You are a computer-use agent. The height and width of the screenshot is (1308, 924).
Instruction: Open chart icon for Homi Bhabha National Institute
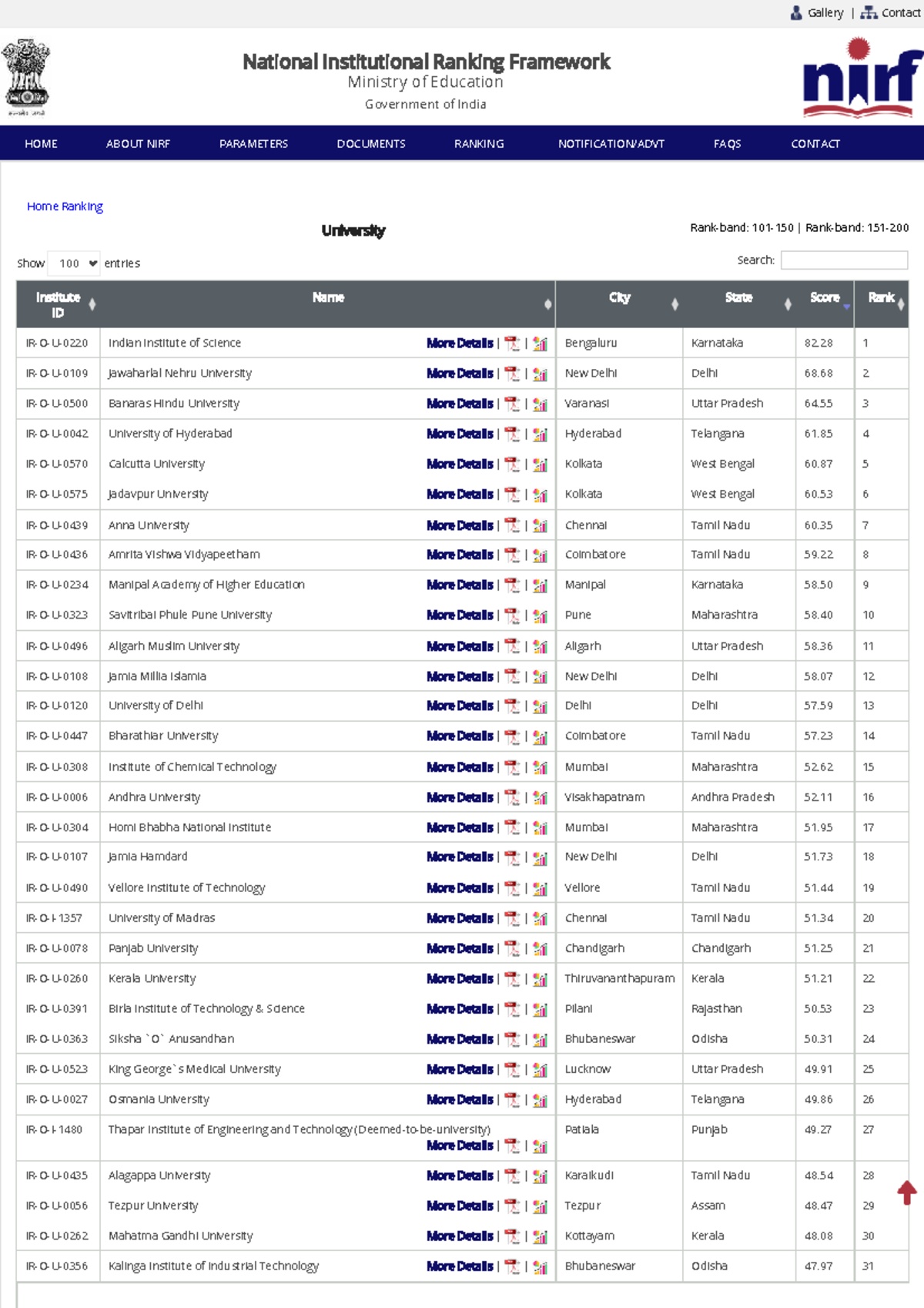click(540, 827)
